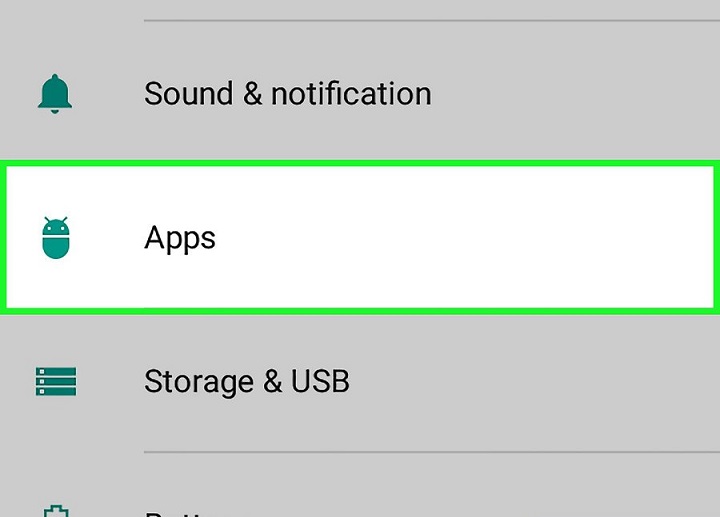Tap the bell icon for Sound & notification
This screenshot has width=720, height=517.
[x=55, y=94]
